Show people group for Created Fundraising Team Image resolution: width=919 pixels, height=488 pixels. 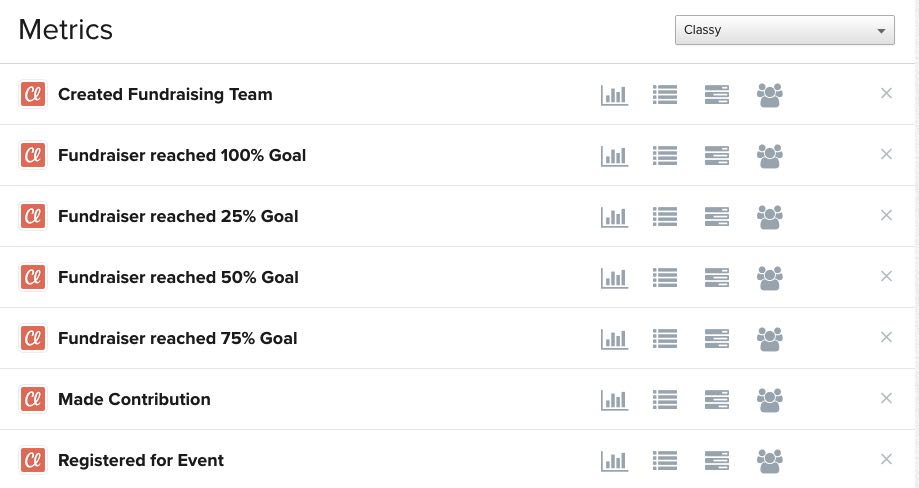point(769,95)
